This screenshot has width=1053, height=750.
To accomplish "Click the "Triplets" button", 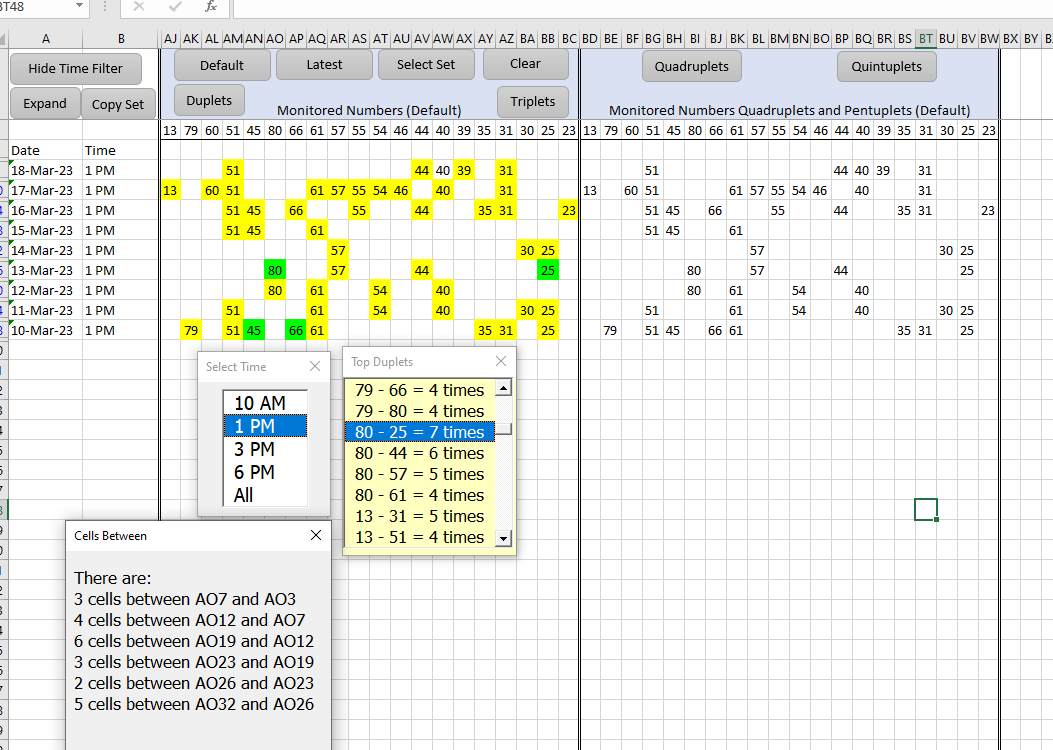I will click(532, 101).
